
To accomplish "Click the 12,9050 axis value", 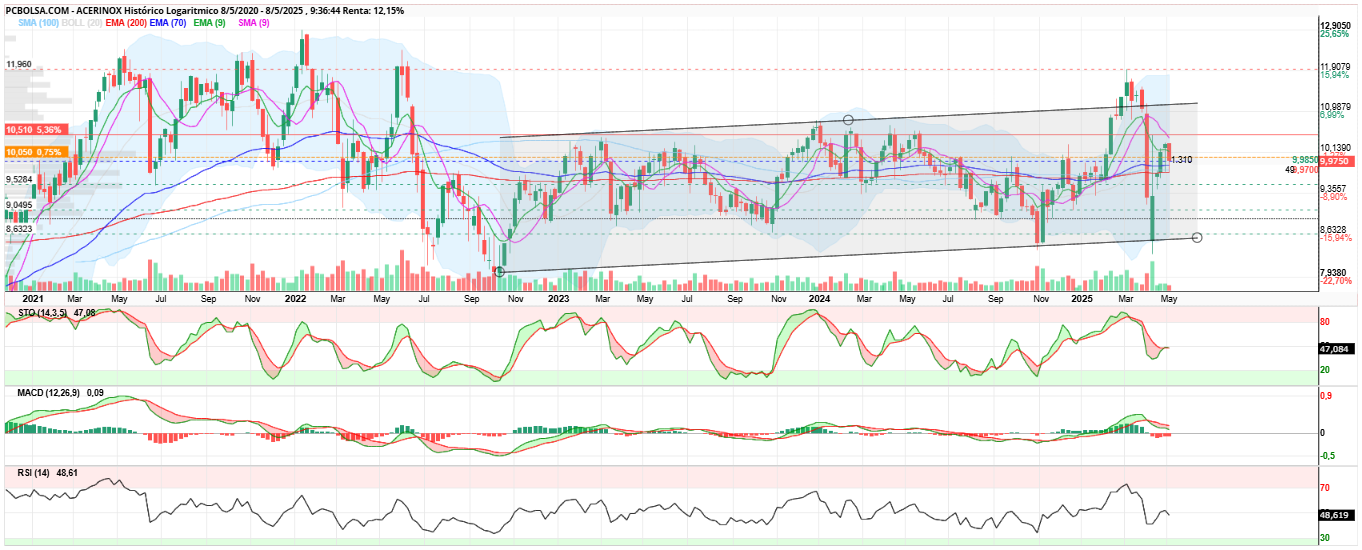I will tap(1337, 25).
